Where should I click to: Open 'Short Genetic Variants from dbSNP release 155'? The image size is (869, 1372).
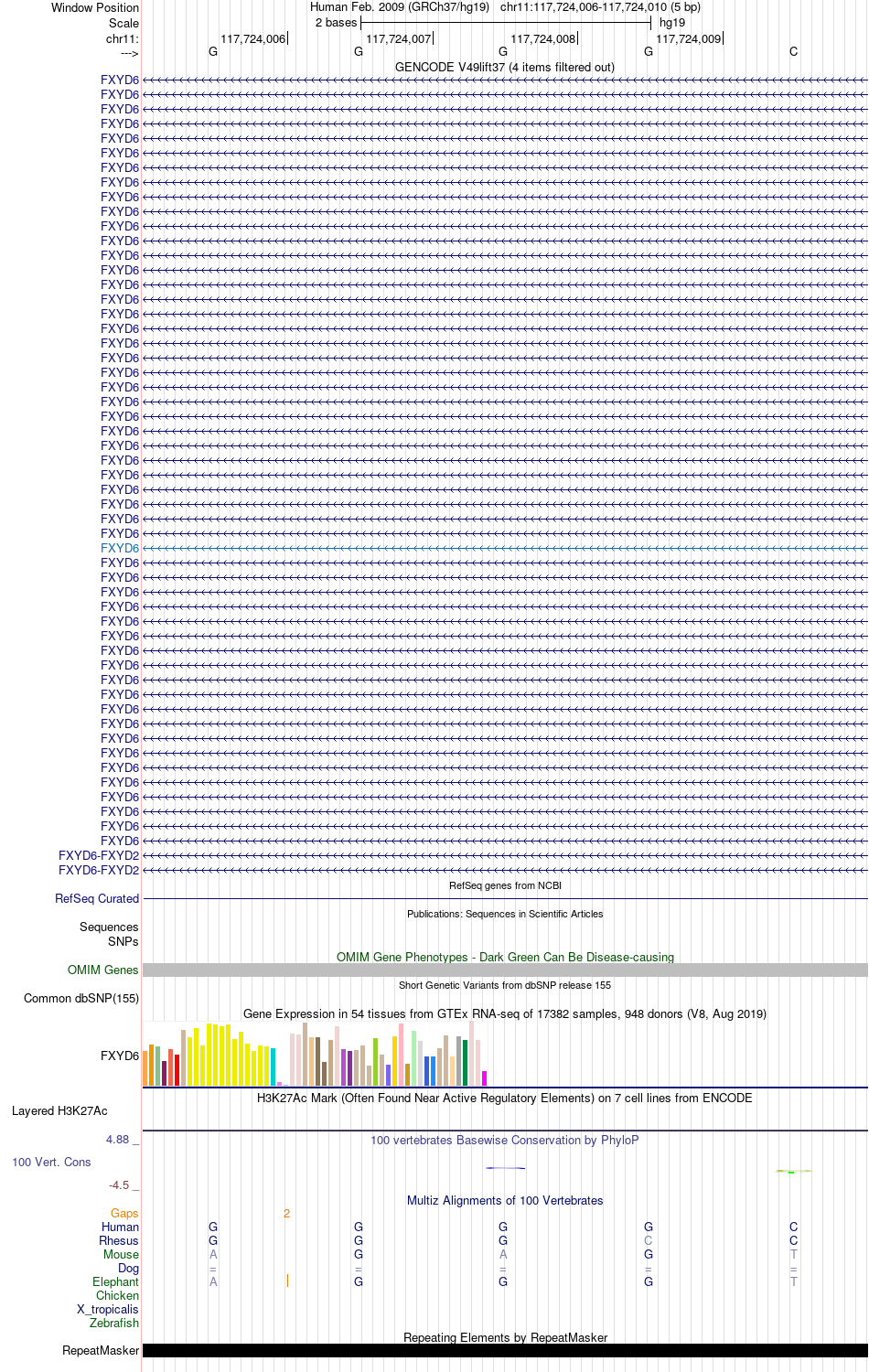click(x=505, y=985)
